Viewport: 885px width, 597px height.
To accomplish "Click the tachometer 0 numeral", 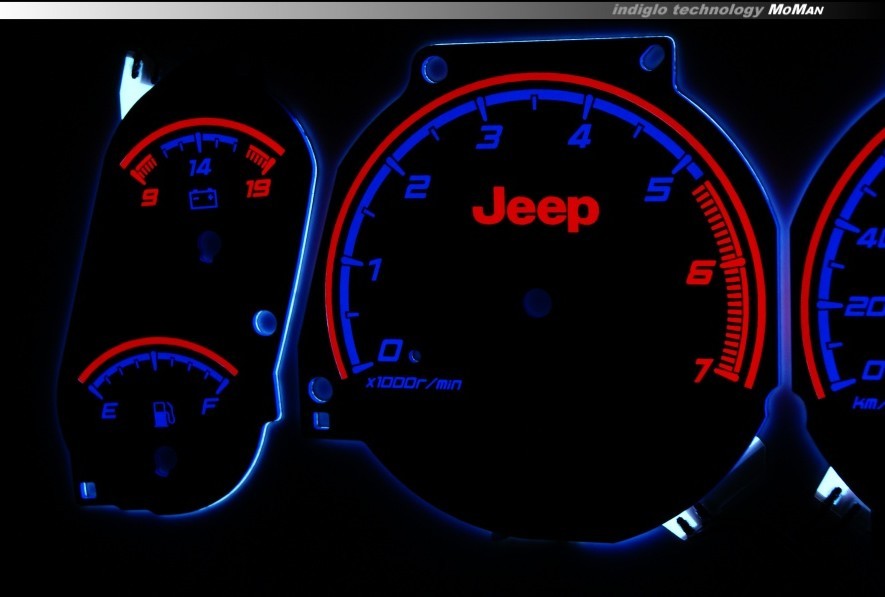I will (389, 350).
